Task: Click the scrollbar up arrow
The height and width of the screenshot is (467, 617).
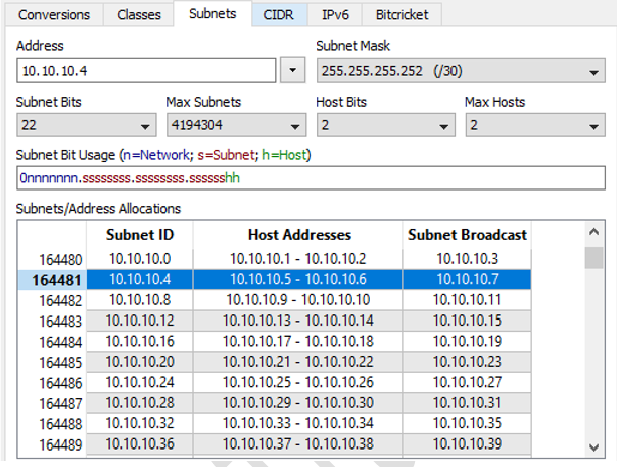Action: (594, 233)
